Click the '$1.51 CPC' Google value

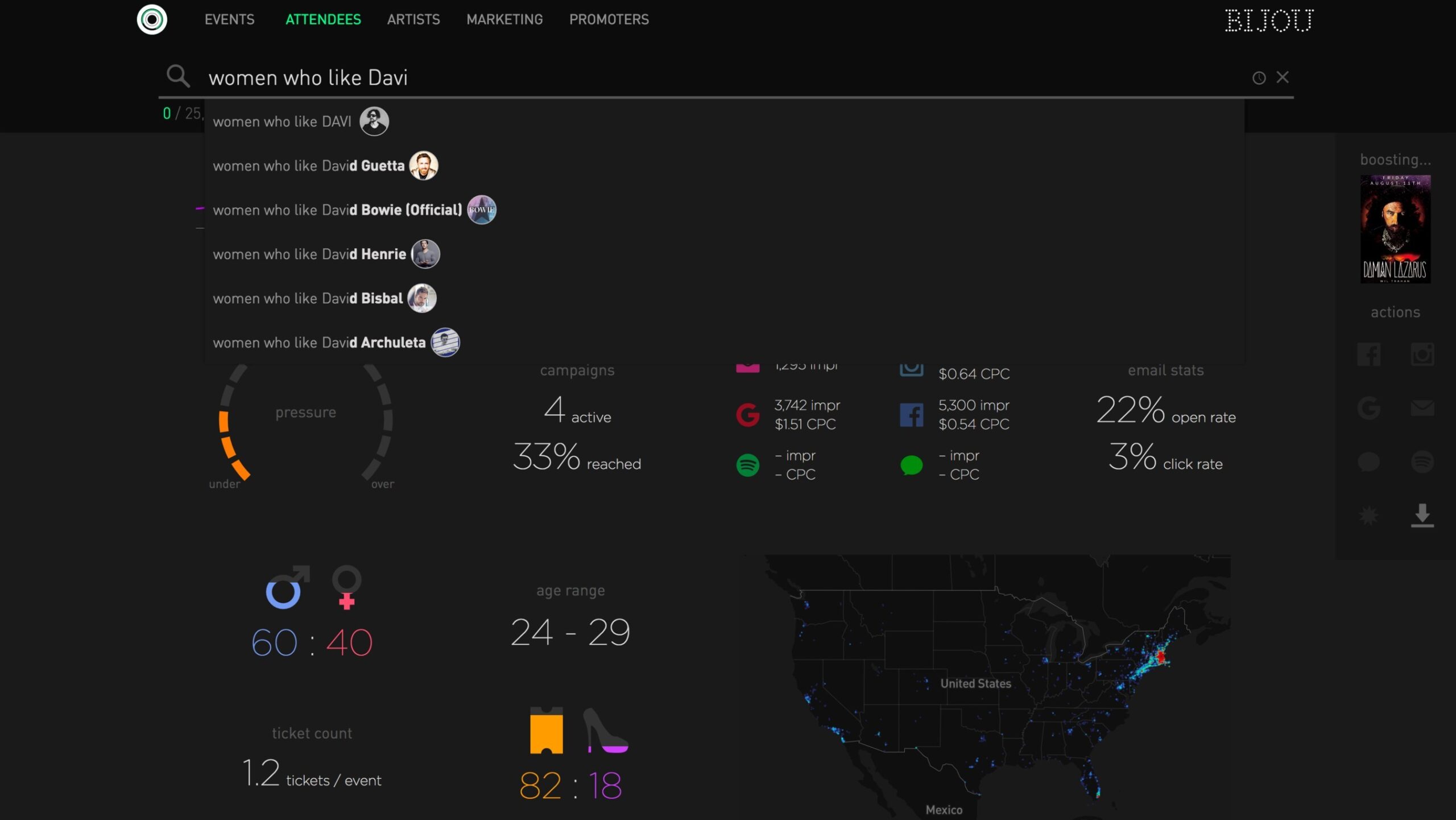click(x=805, y=425)
